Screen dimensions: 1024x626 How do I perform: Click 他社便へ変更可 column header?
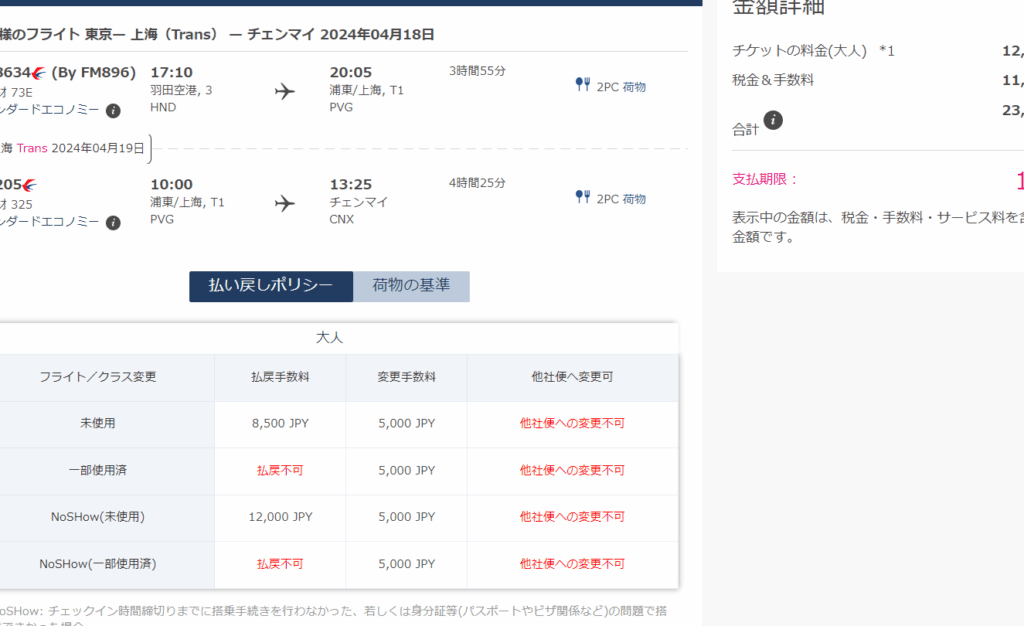click(572, 377)
